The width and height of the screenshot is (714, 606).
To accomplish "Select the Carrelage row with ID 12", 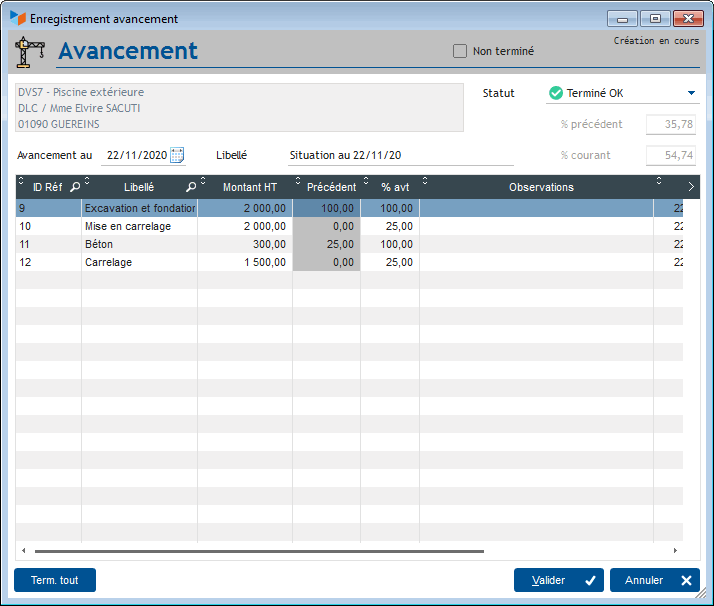I will point(108,262).
